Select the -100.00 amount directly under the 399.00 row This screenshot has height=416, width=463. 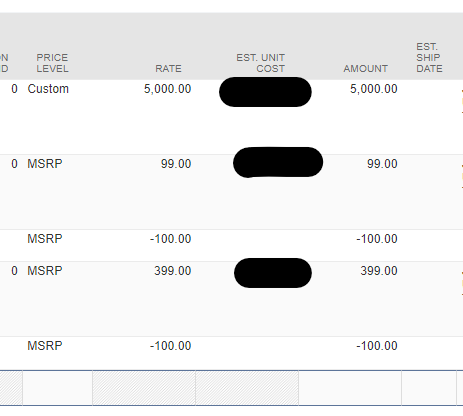coord(377,346)
